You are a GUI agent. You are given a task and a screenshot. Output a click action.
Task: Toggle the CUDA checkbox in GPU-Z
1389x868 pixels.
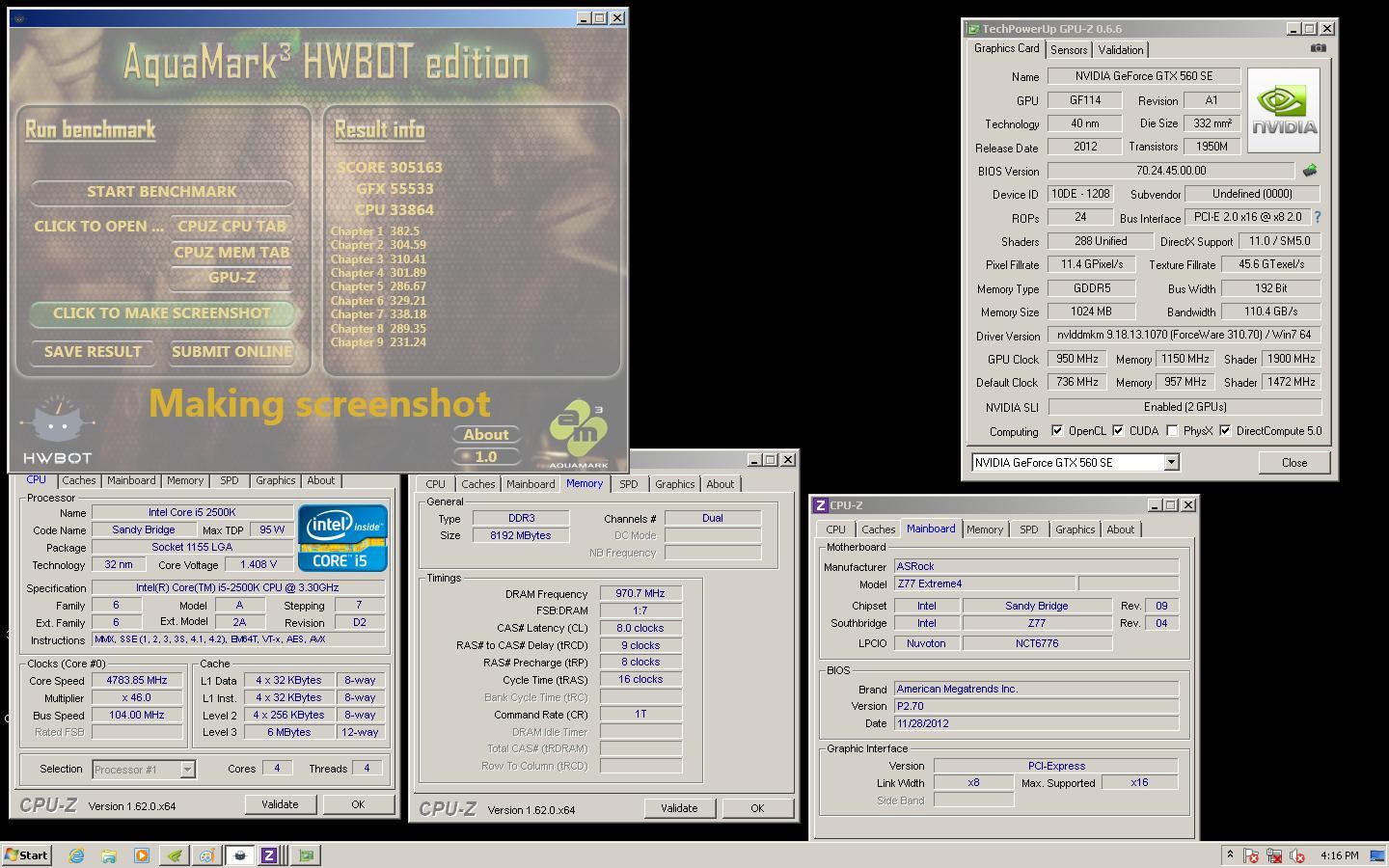pos(1118,431)
